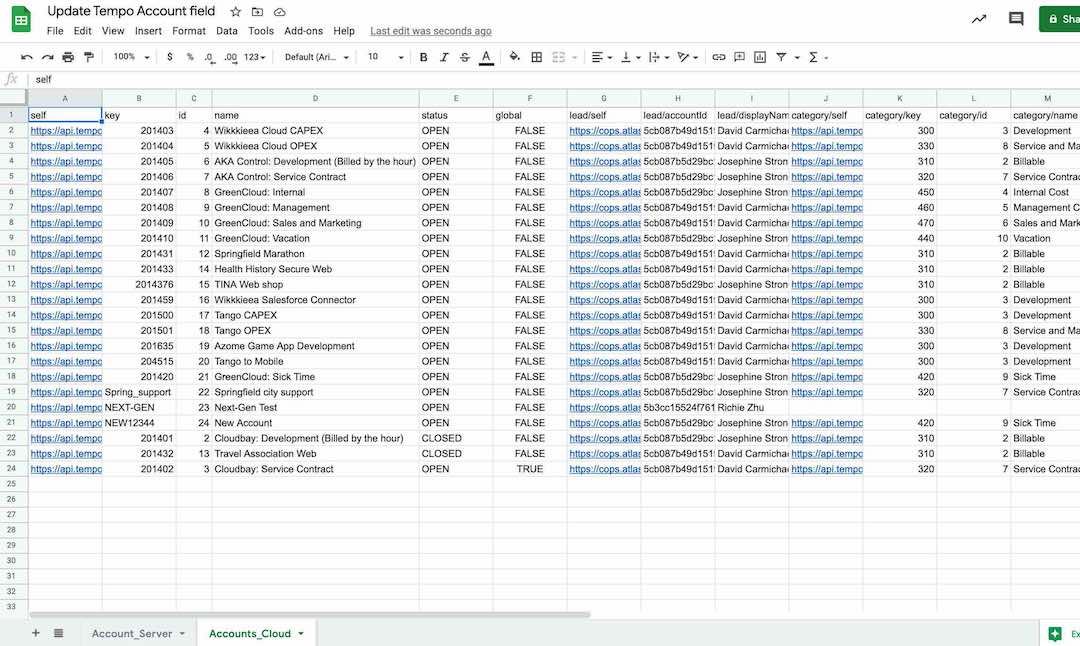Toggle italic formatting
The height and width of the screenshot is (646, 1080).
tap(444, 57)
